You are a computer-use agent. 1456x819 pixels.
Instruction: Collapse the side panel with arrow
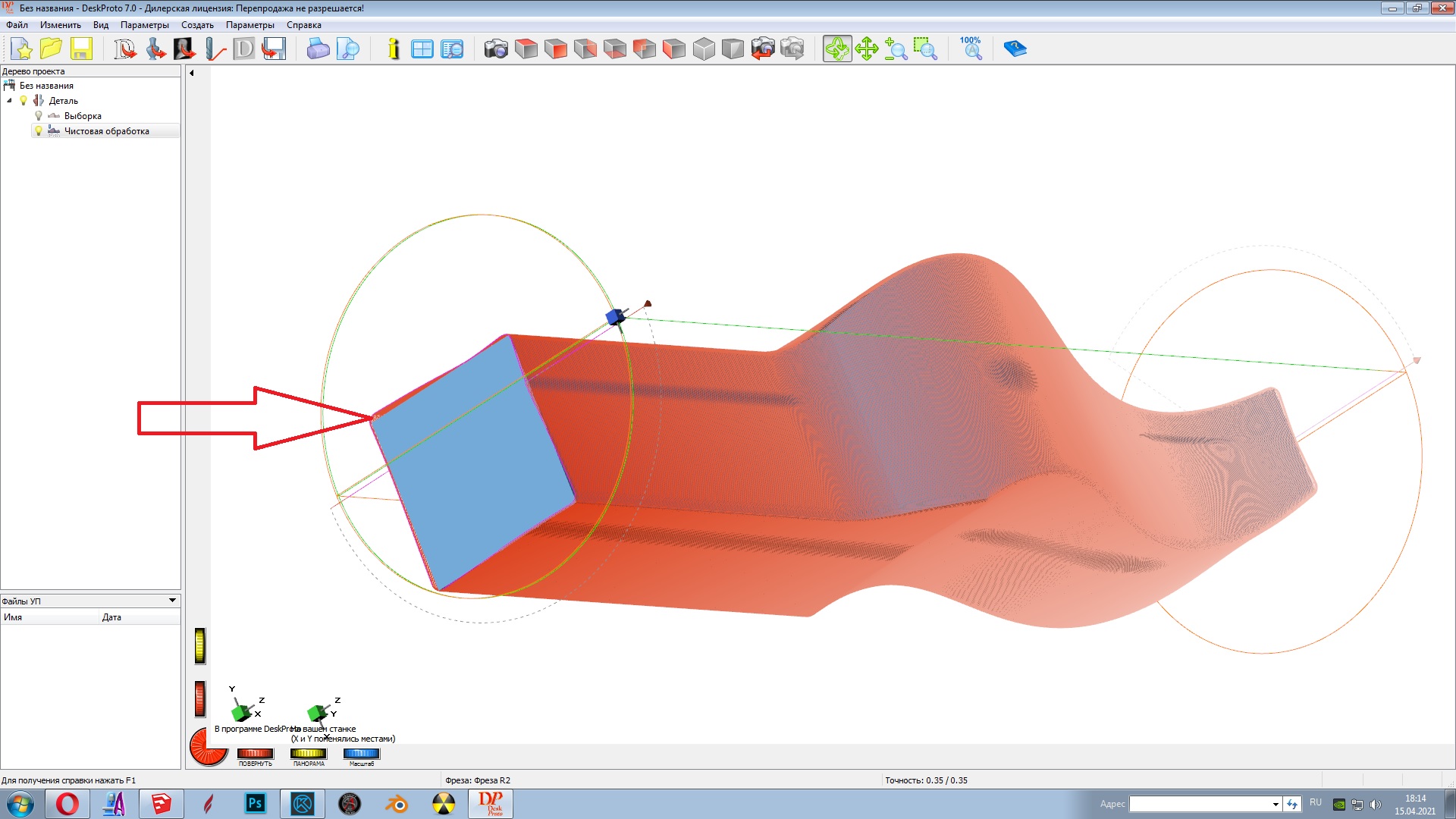[x=192, y=73]
